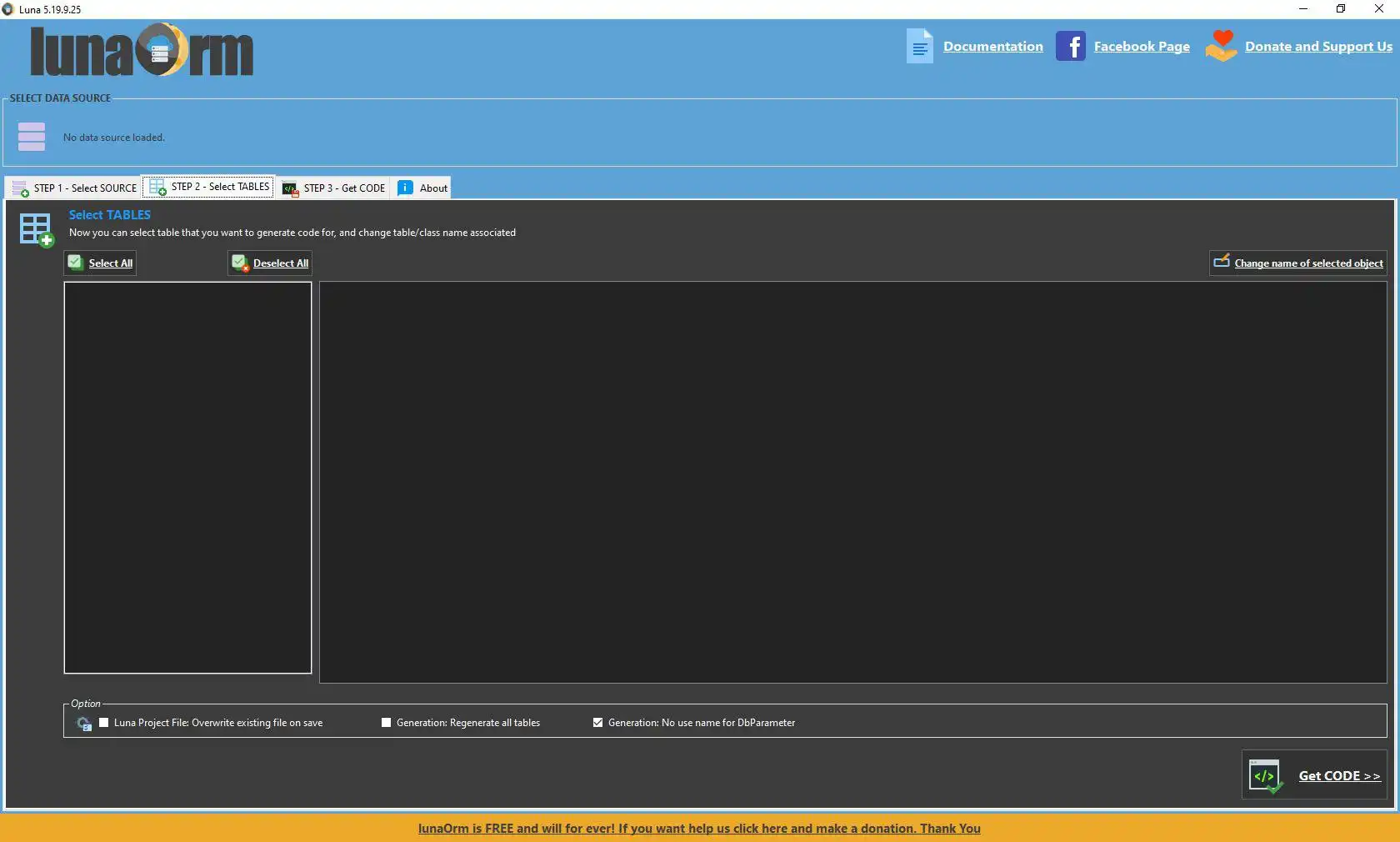Click the empty tables list box
1400x842 pixels.
pyautogui.click(x=187, y=477)
